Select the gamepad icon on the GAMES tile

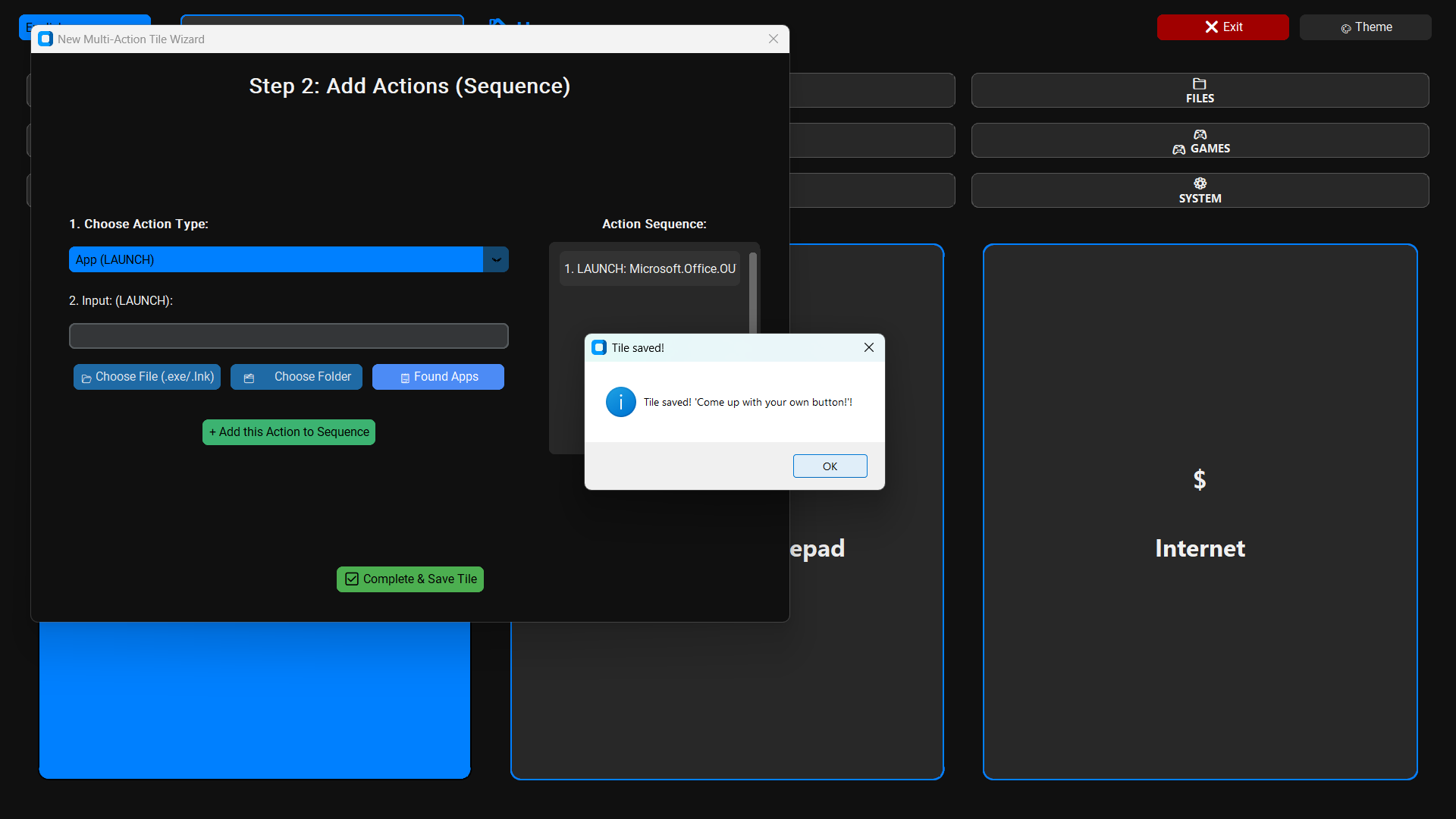[1200, 135]
